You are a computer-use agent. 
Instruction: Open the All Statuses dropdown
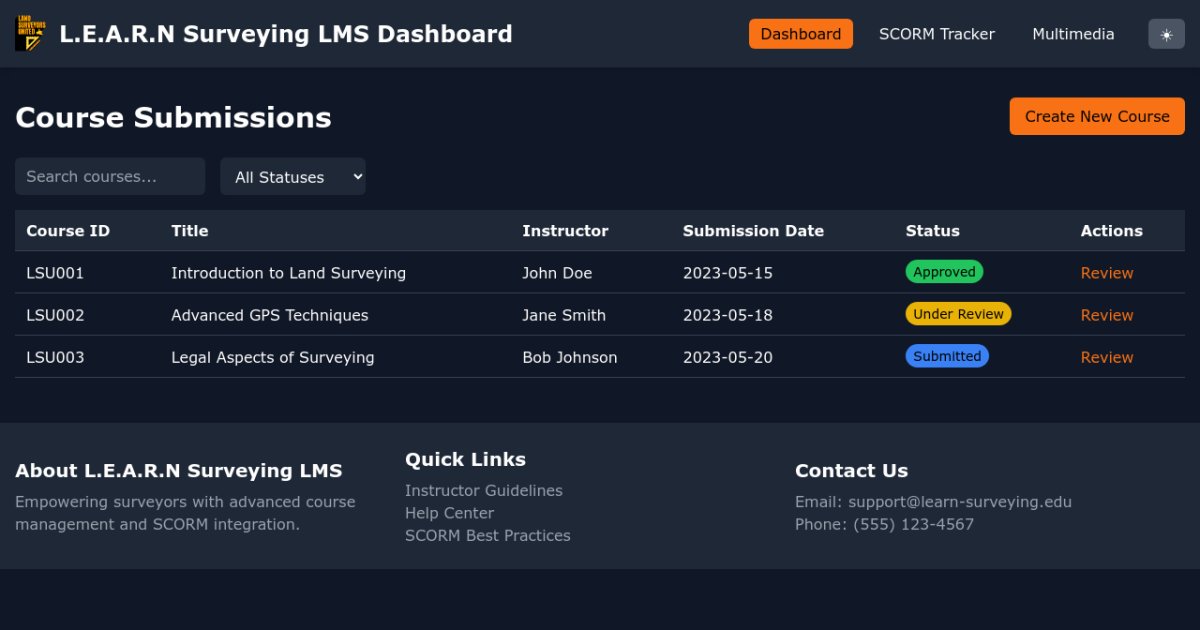(293, 176)
